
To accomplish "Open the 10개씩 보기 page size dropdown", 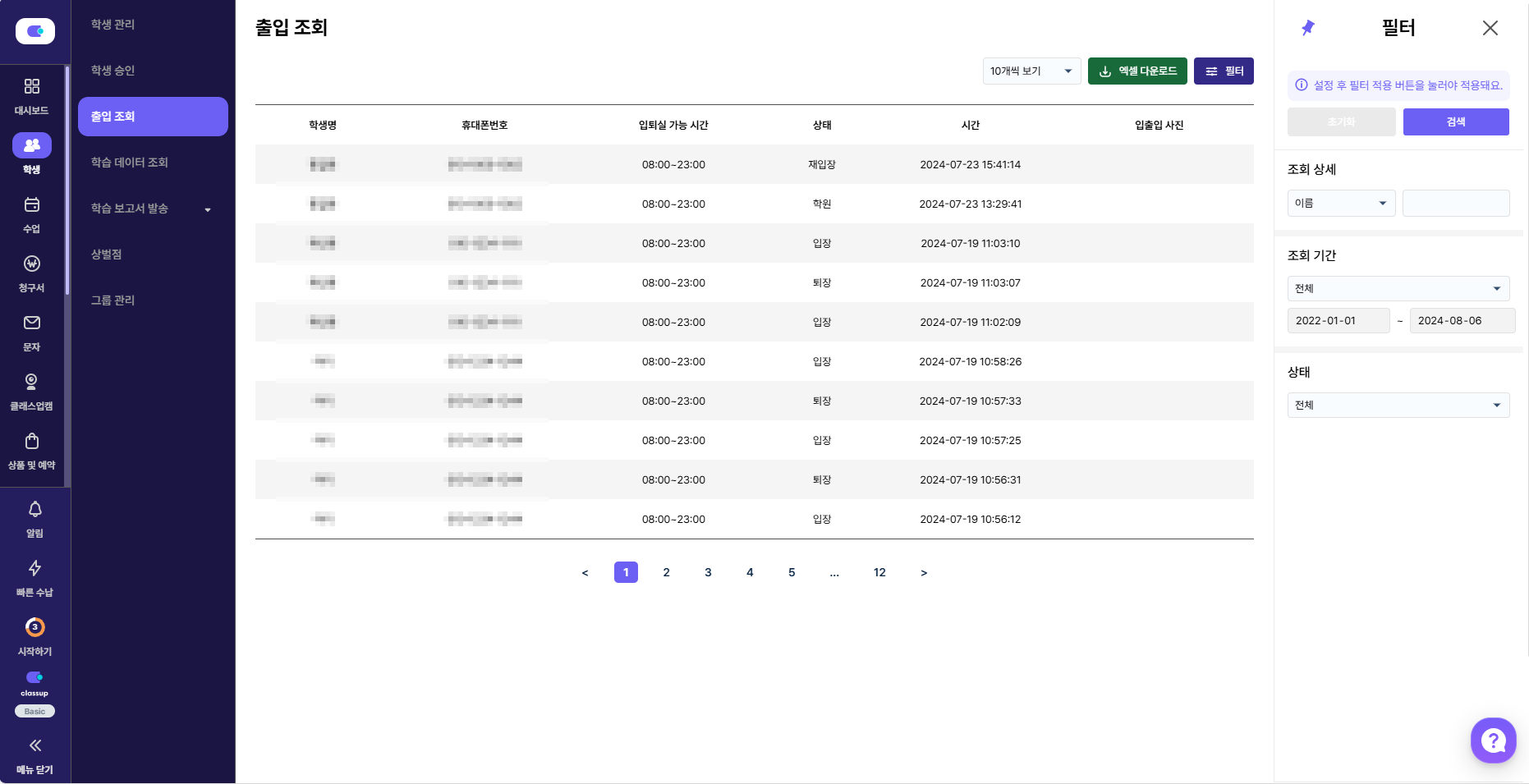I will pos(1031,71).
